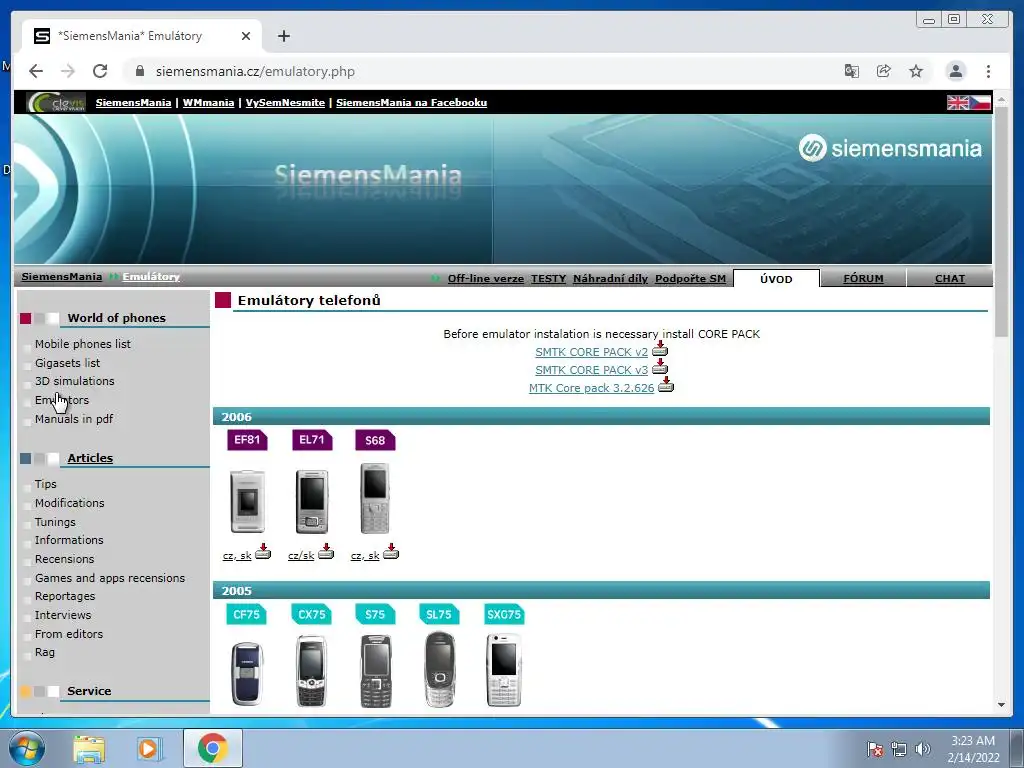Reload the page
Viewport: 1024px width, 768px height.
[x=100, y=71]
